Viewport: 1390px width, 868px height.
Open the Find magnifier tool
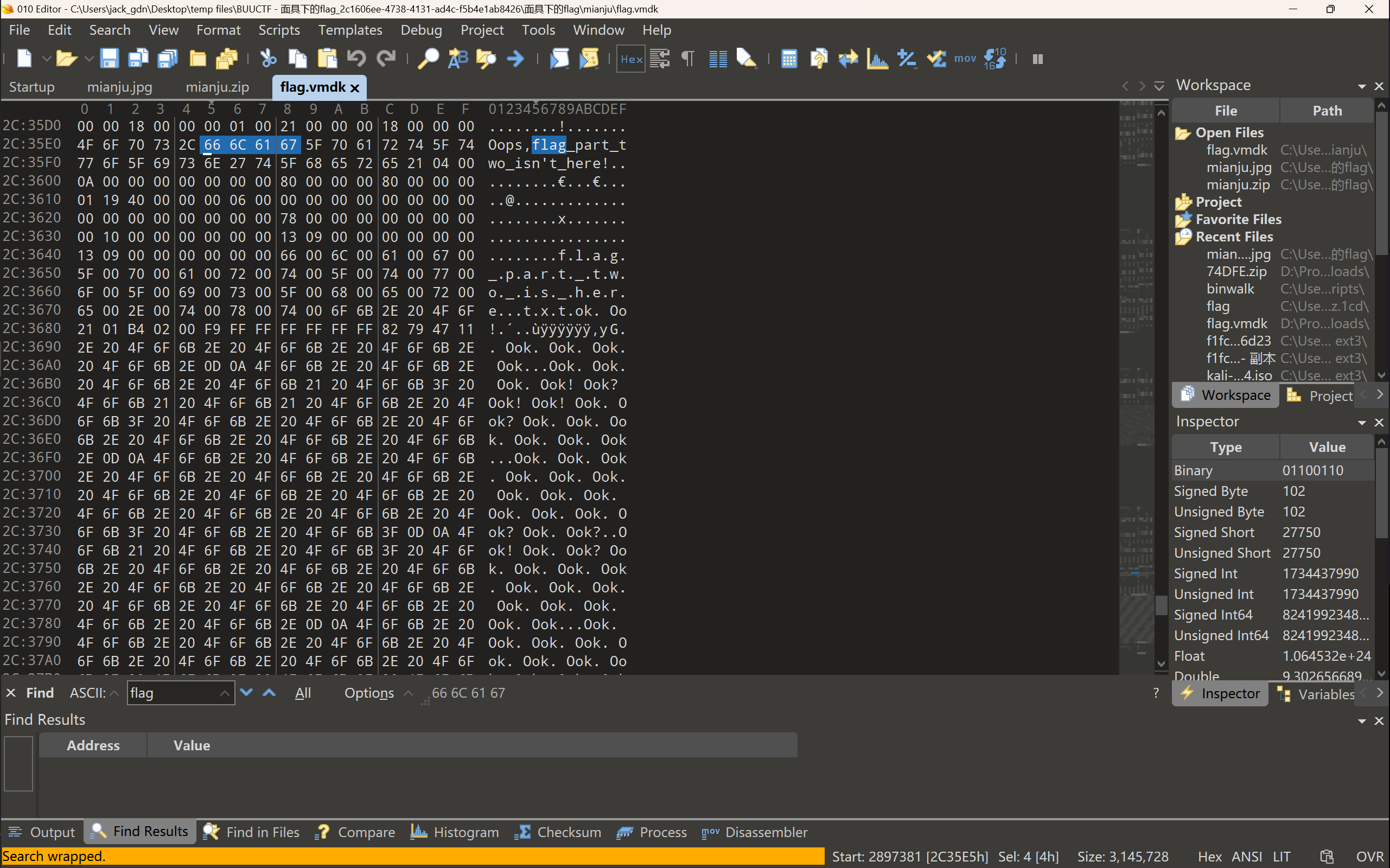click(x=428, y=59)
